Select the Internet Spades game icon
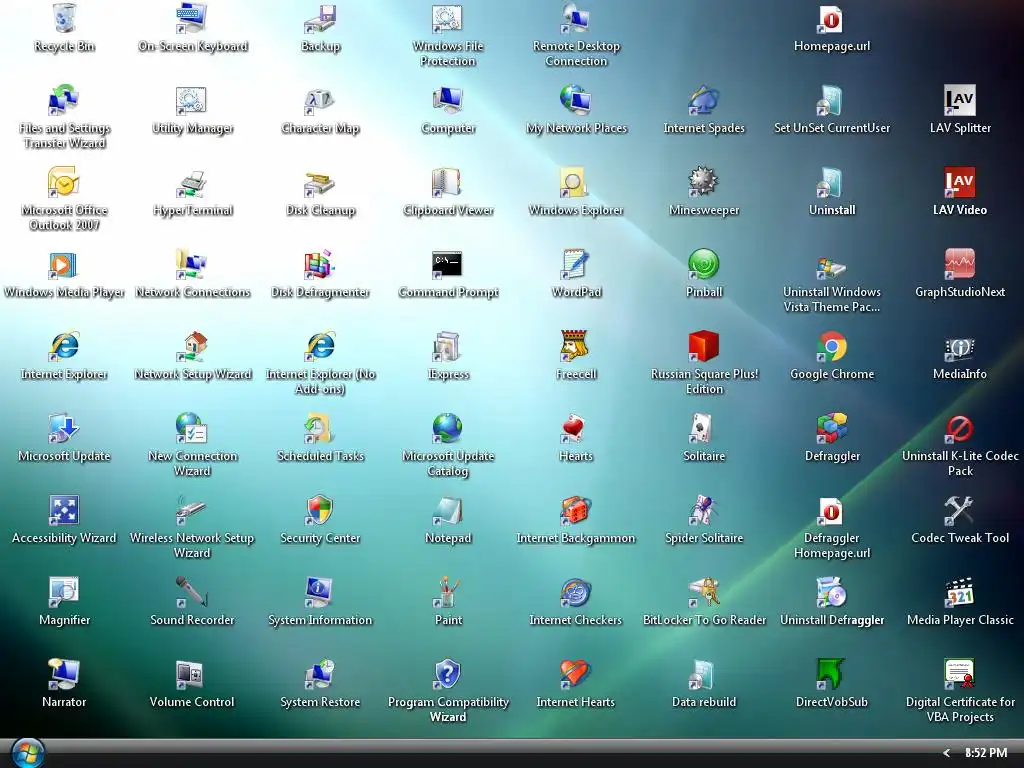Image resolution: width=1024 pixels, height=768 pixels. click(x=704, y=101)
